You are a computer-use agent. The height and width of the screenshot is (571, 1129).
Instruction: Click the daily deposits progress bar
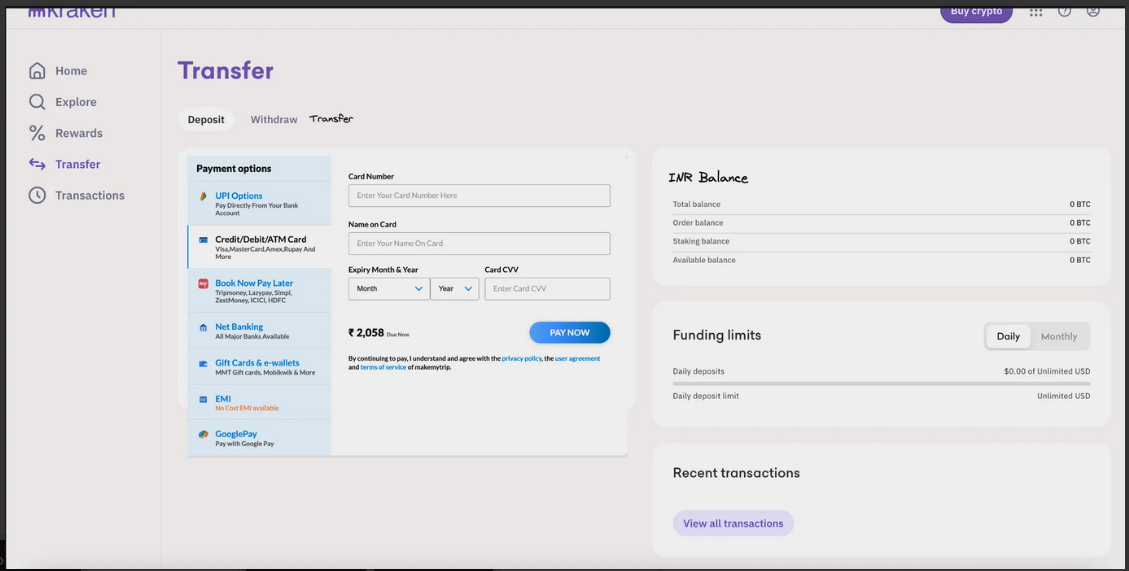881,383
